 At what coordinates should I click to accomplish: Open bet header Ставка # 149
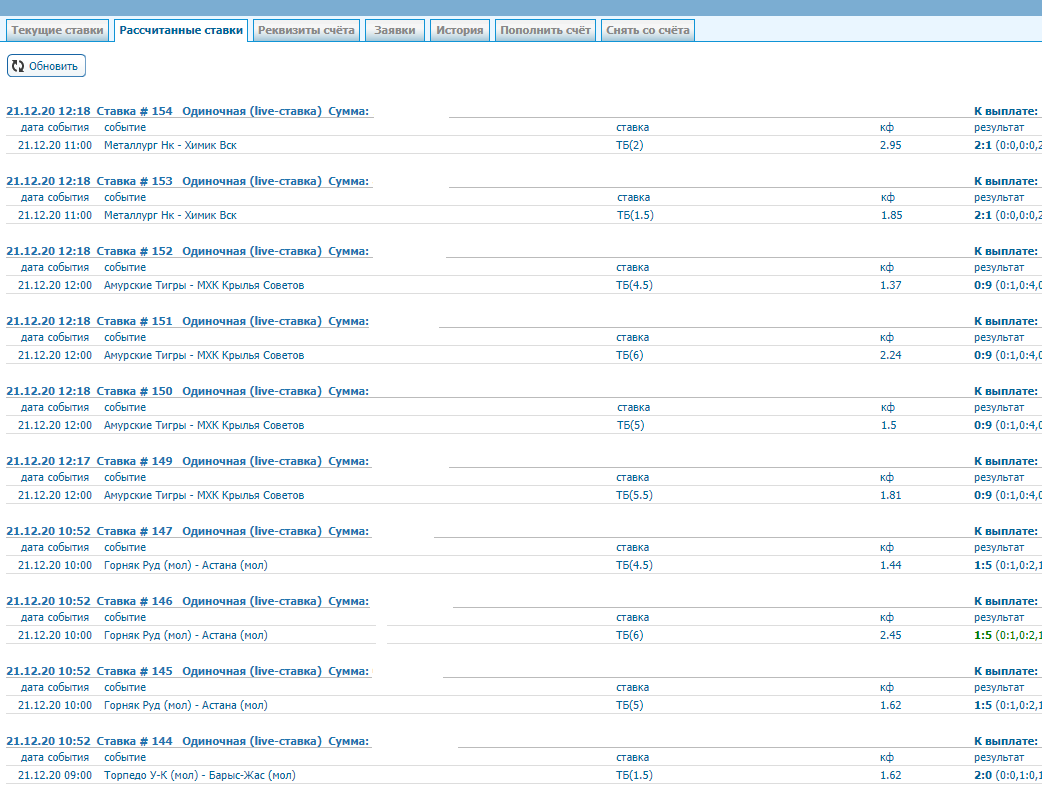134,461
